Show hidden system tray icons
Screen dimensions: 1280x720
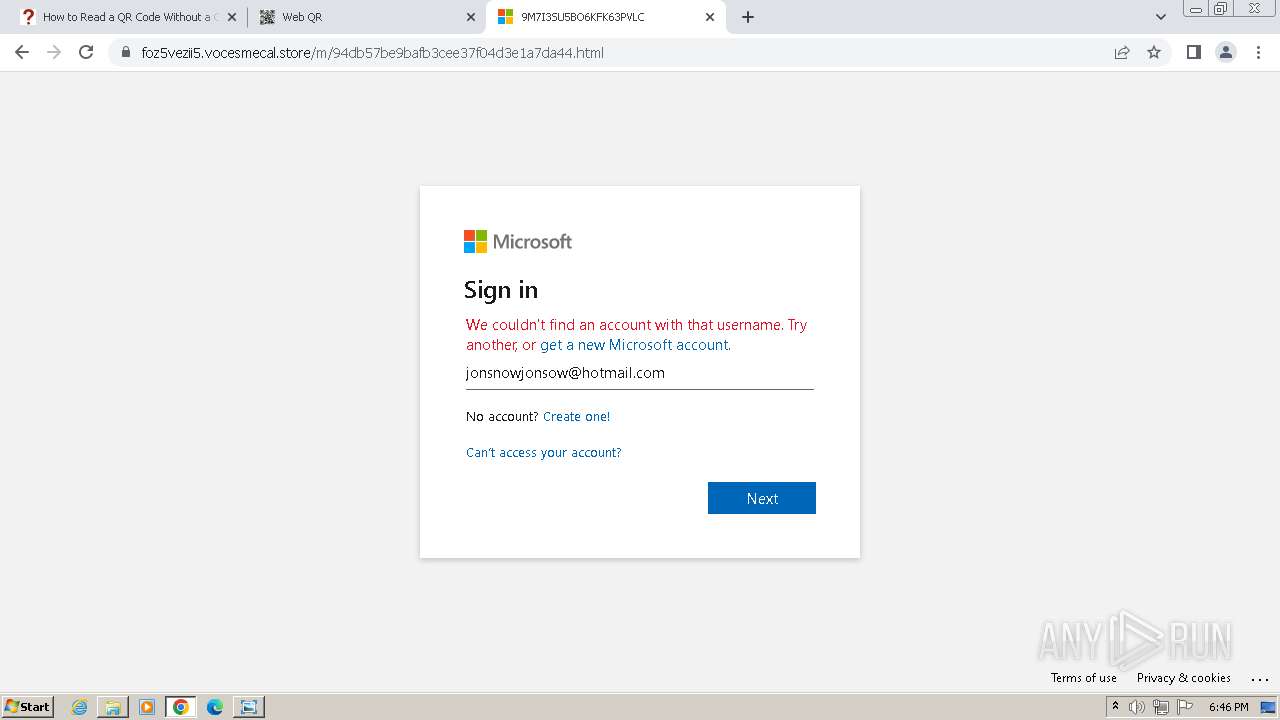click(x=1115, y=707)
